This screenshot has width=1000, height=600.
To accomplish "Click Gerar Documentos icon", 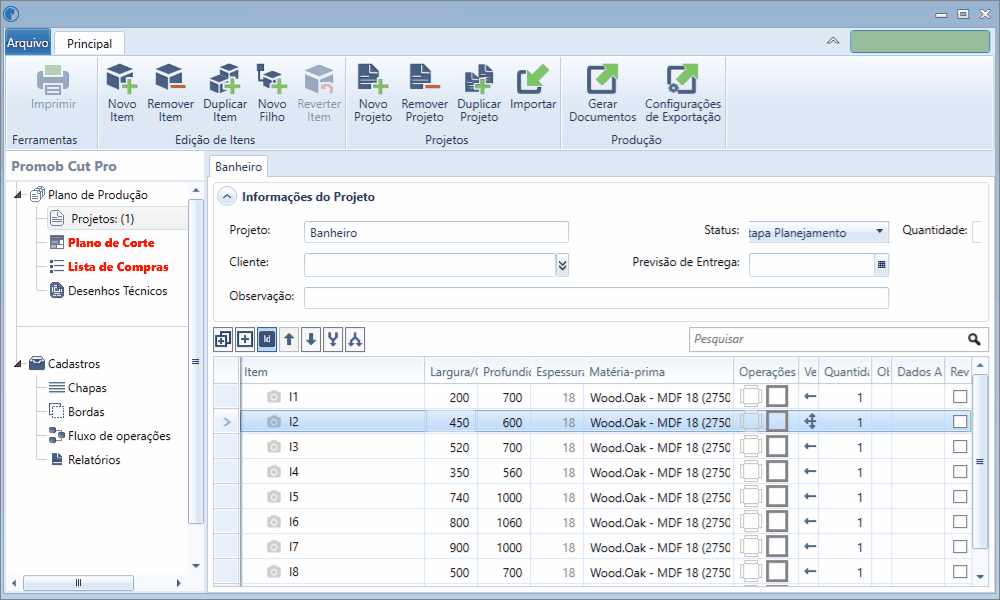I will (603, 78).
